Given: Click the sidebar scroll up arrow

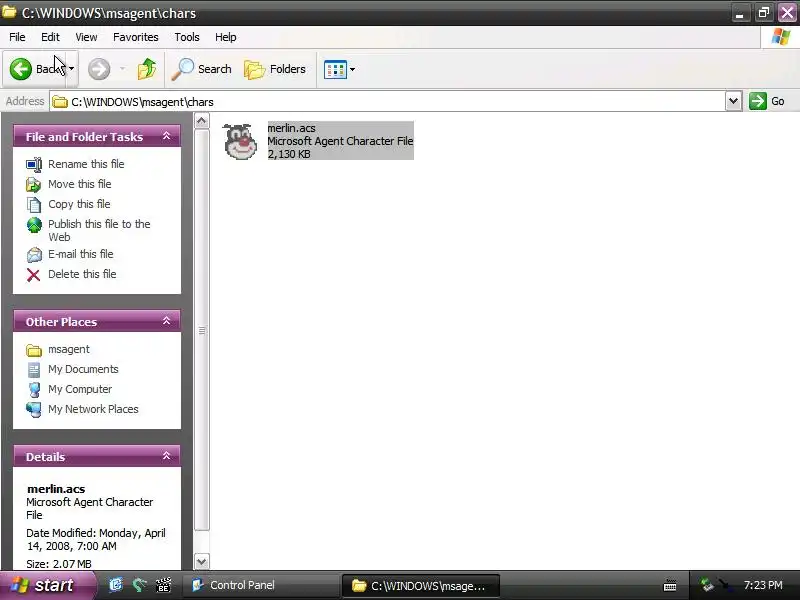Looking at the screenshot, I should pos(202,121).
